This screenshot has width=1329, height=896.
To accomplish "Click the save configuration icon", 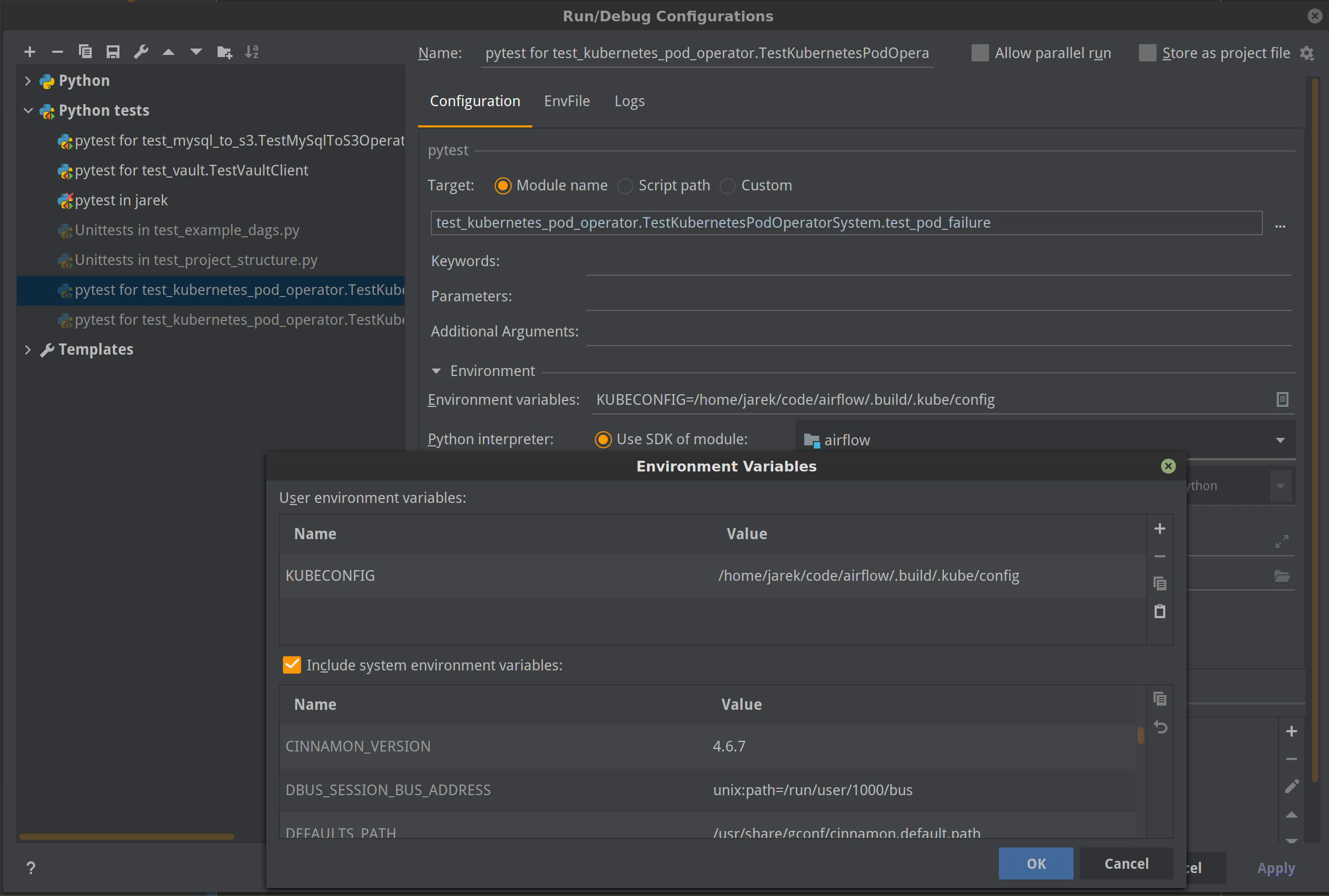I will [x=113, y=53].
